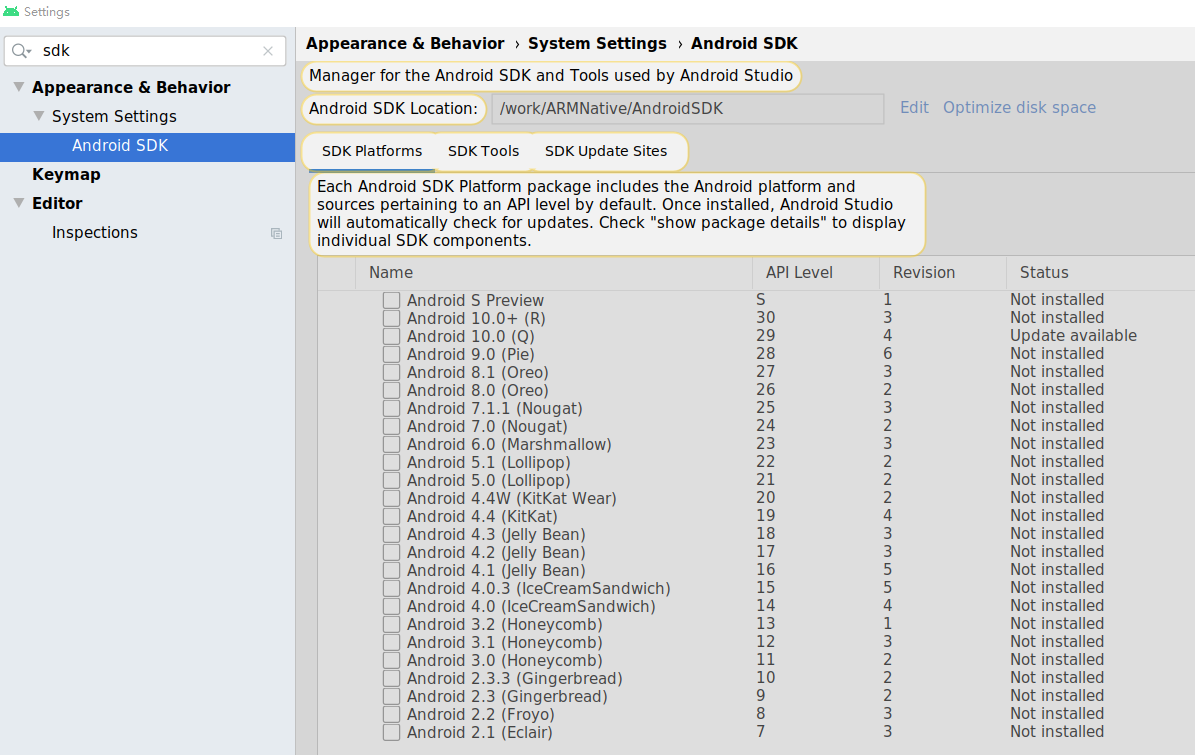Check the Android 4.3 (Jelly Bean) checkbox
This screenshot has width=1195, height=755.
(x=391, y=535)
